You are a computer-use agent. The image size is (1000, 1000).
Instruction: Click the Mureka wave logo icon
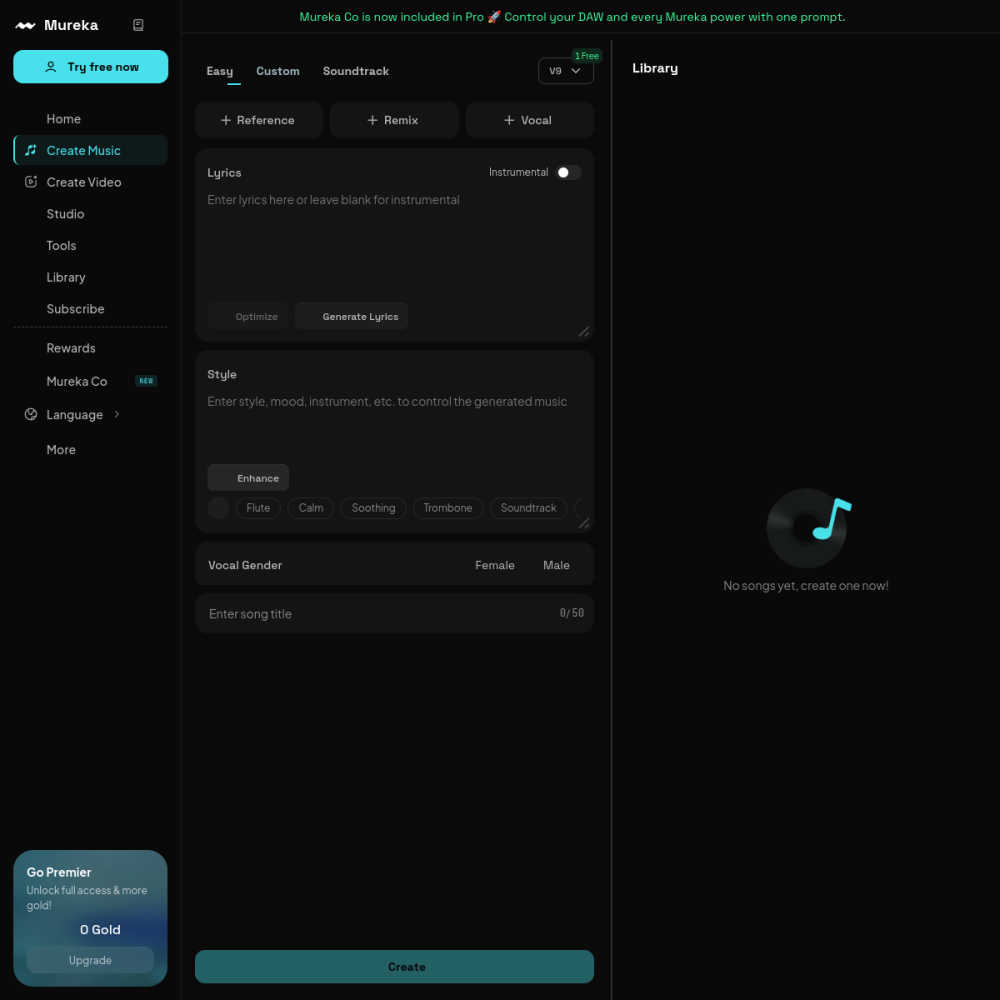tap(26, 26)
